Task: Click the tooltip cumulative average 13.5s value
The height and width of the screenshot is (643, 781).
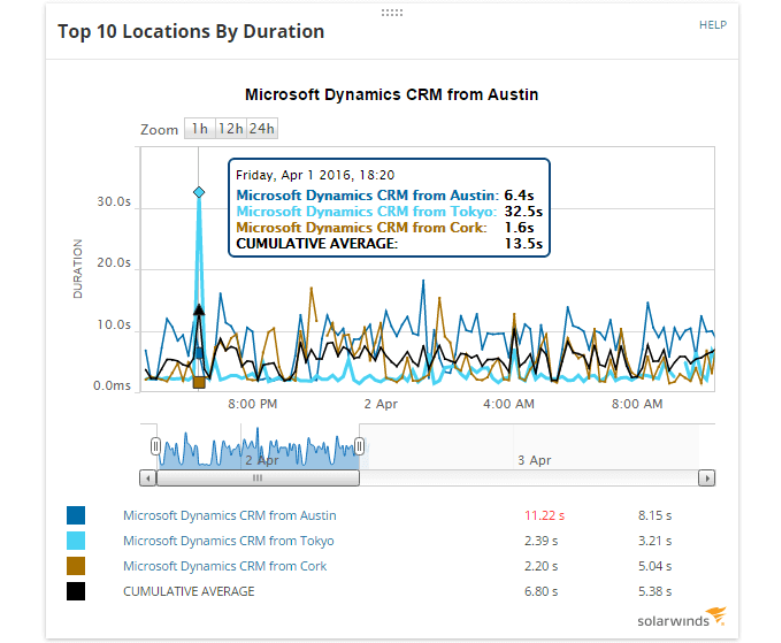Action: (x=523, y=244)
